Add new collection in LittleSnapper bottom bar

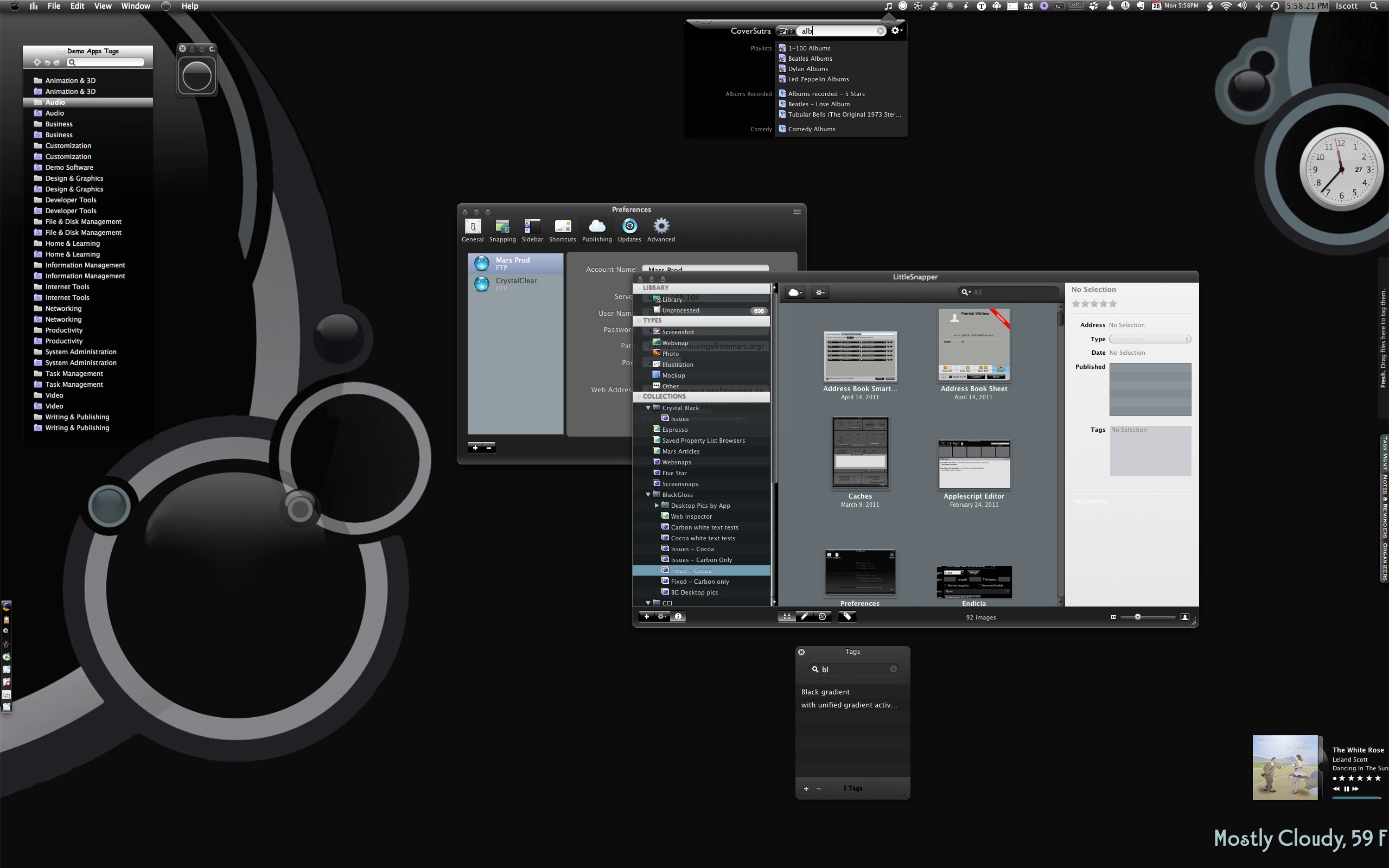(x=646, y=617)
